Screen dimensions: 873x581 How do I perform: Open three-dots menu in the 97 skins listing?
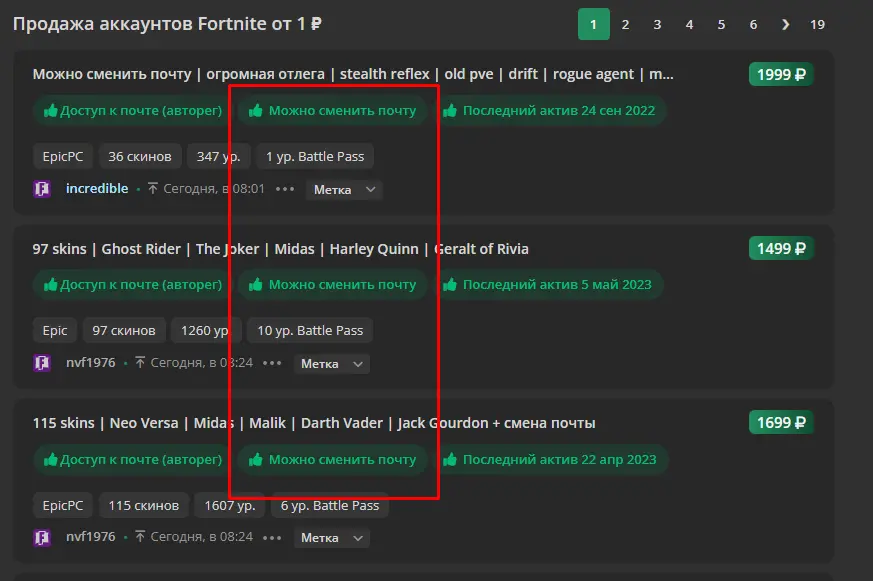click(x=272, y=363)
